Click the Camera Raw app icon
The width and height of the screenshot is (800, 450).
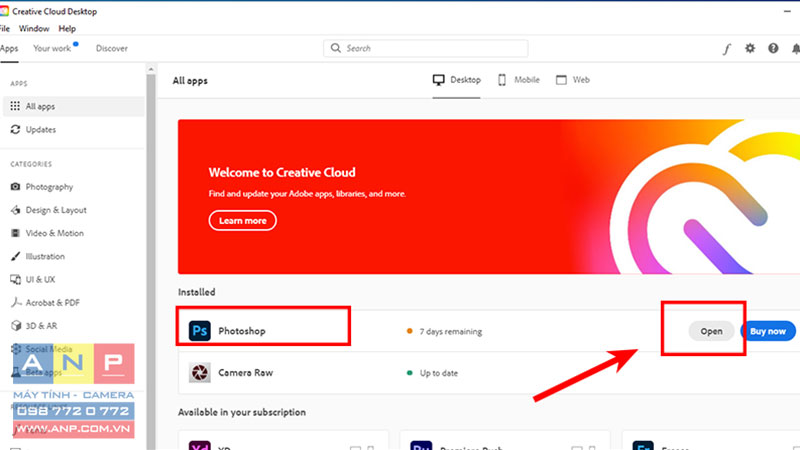coord(199,372)
